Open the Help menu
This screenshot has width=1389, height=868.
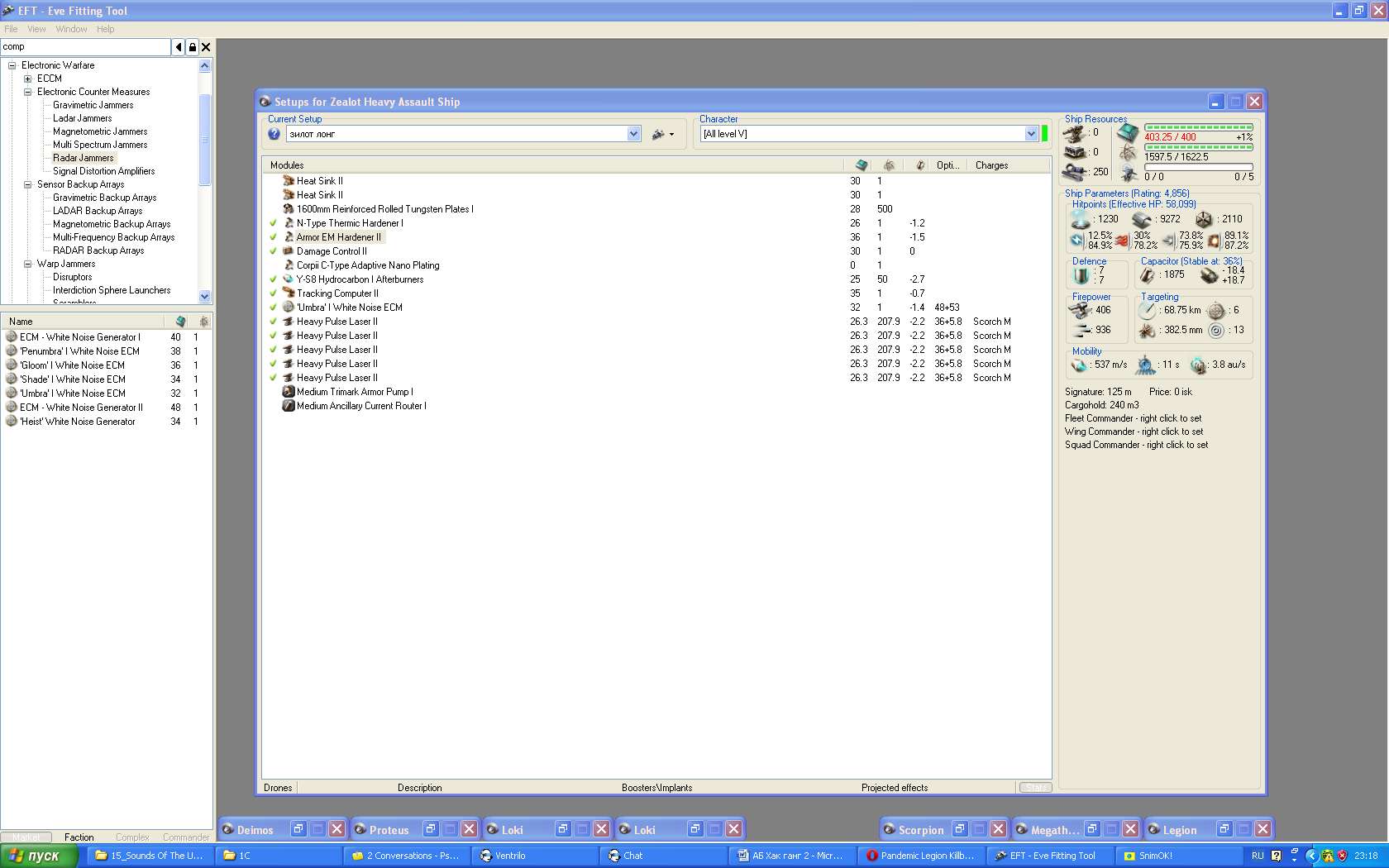point(105,29)
